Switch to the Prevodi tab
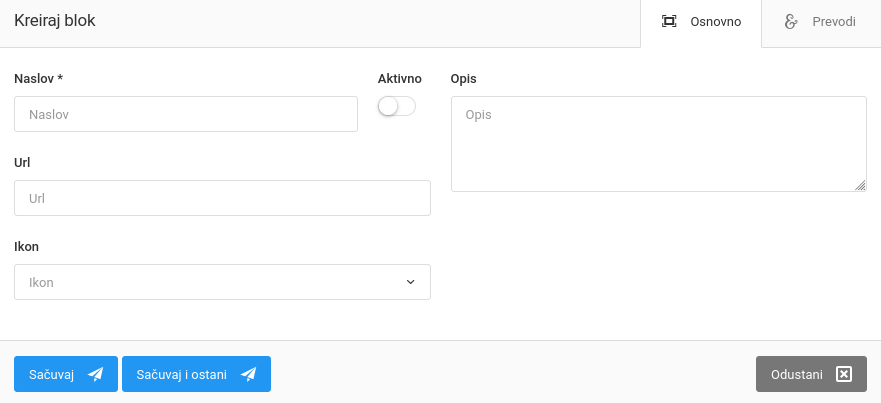881x403 pixels. click(821, 23)
